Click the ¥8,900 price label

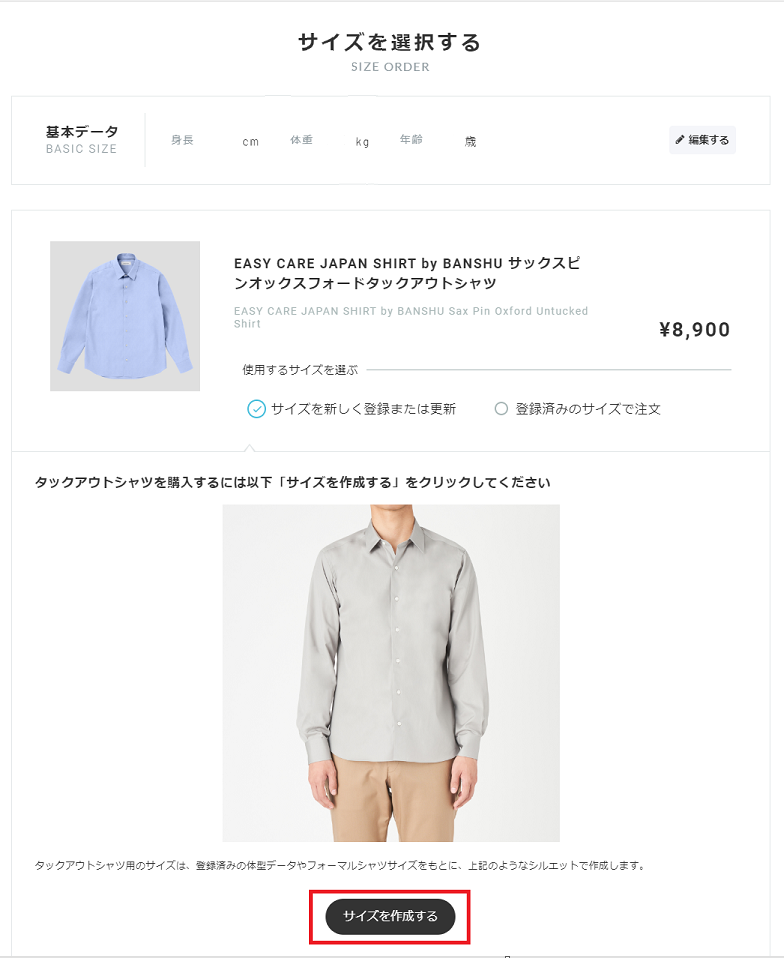695,330
